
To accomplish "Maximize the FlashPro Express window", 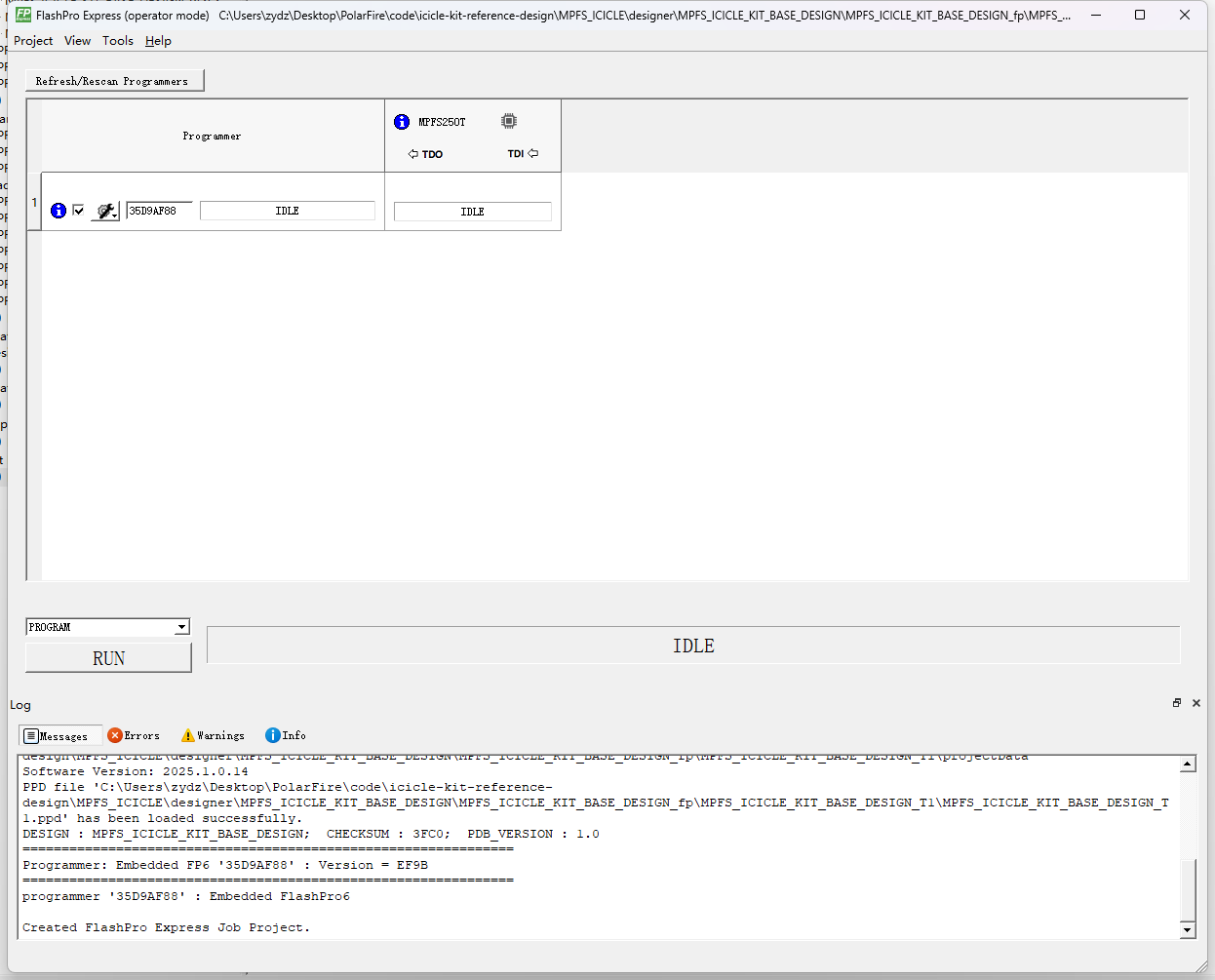I will coord(1140,15).
